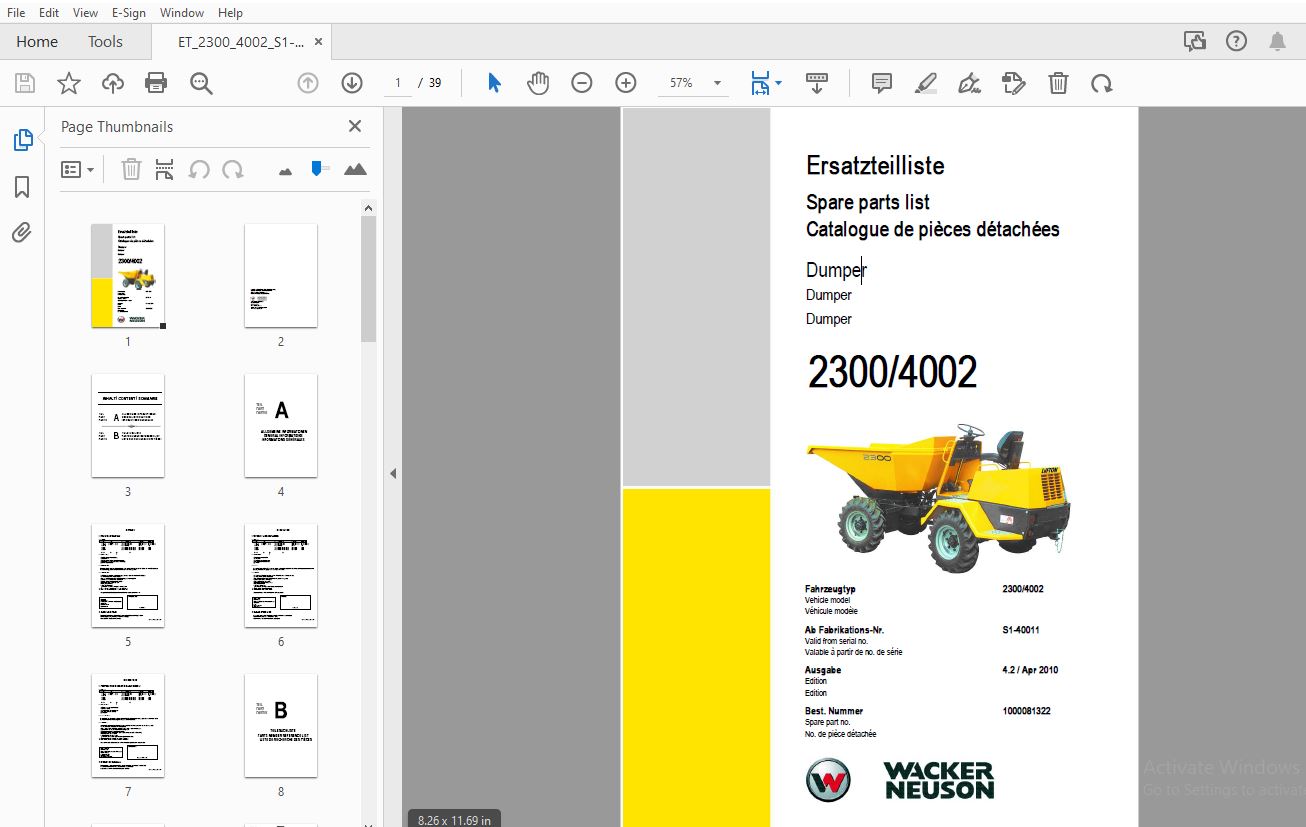The image size is (1306, 827).
Task: Select page 1 thumbnail
Action: click(128, 276)
